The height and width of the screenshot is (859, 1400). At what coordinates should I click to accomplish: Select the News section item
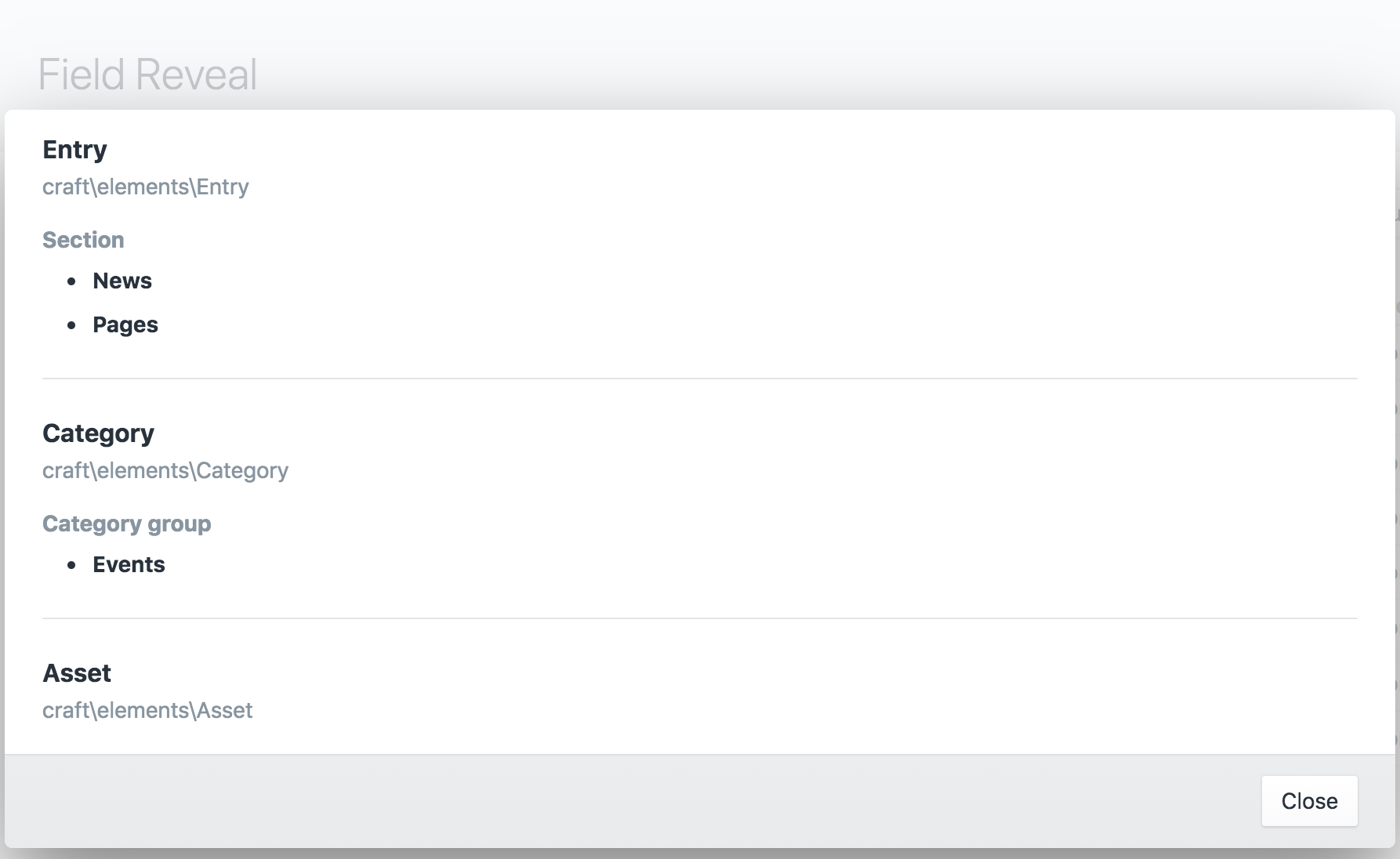click(122, 281)
